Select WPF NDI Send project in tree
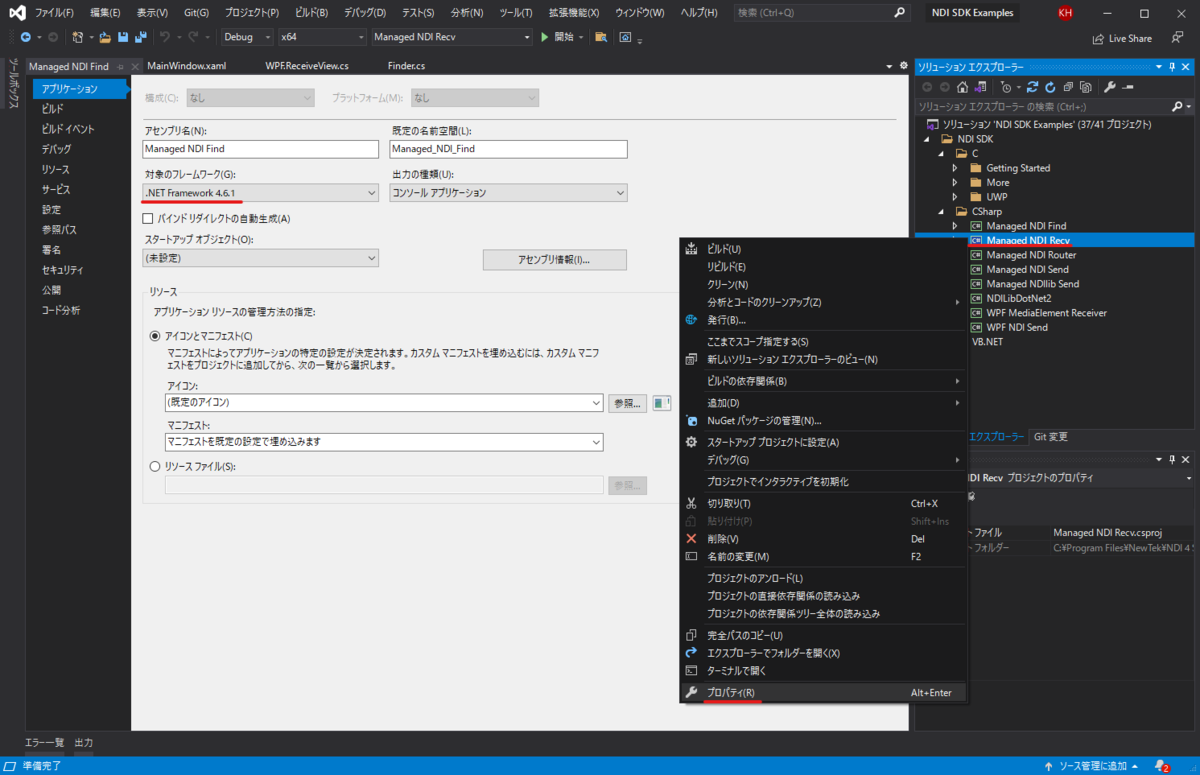1200x775 pixels. (x=1017, y=327)
